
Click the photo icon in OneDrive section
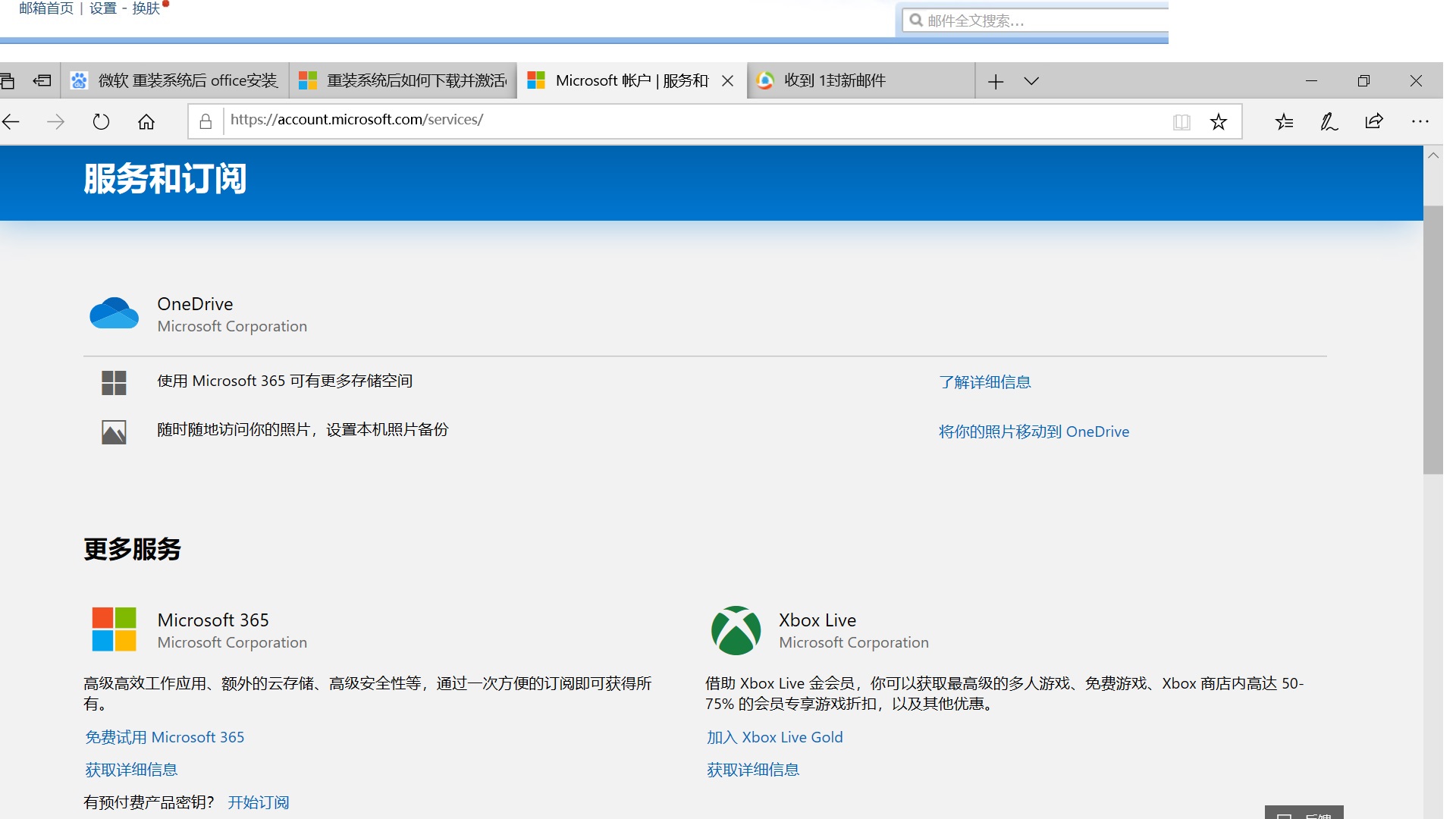click(x=114, y=432)
